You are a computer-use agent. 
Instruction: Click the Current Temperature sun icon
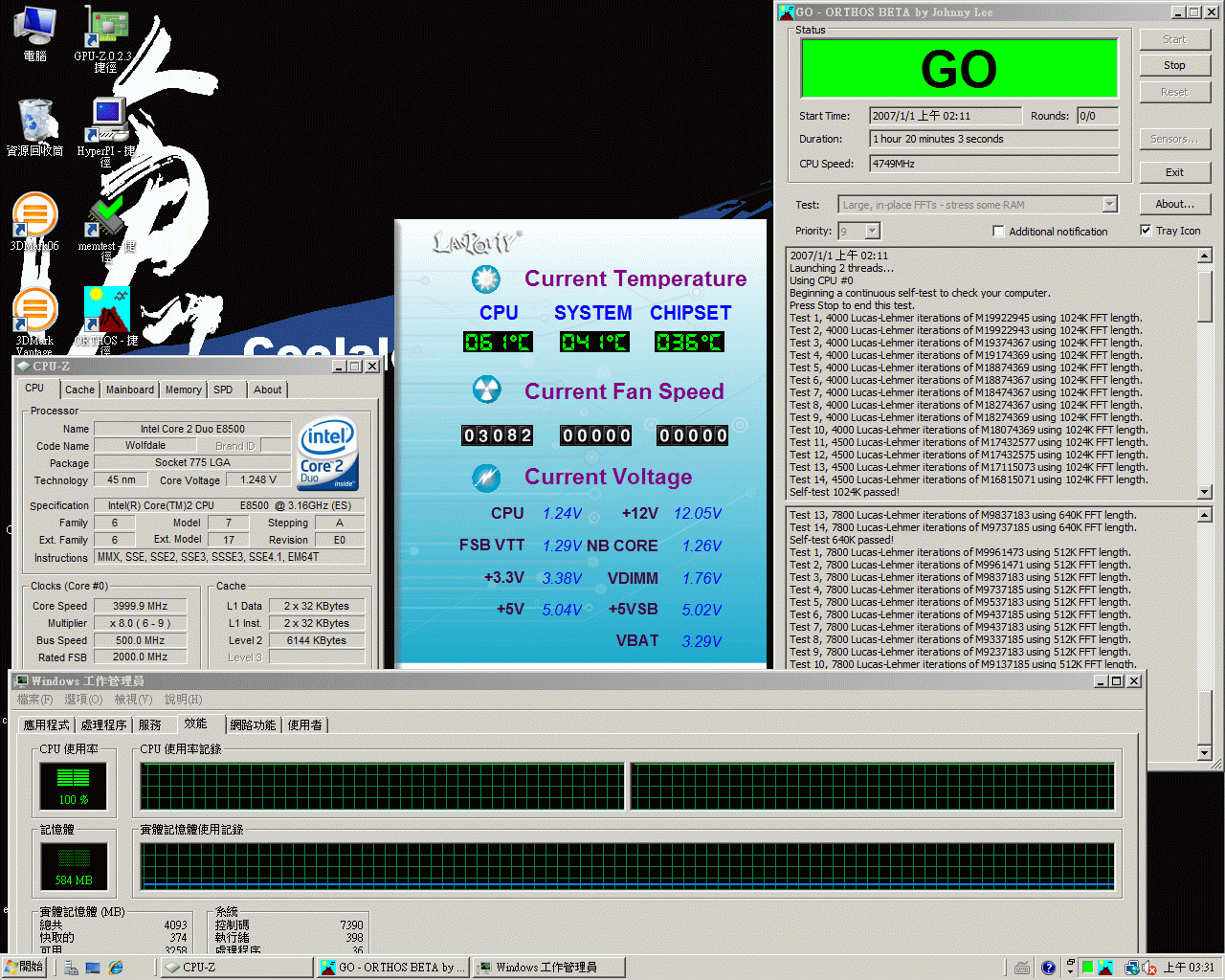click(486, 278)
